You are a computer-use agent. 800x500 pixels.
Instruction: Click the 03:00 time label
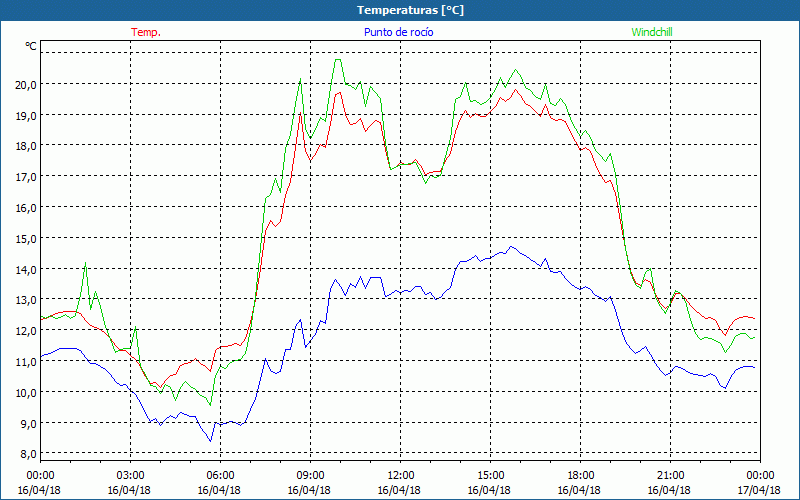(x=131, y=475)
